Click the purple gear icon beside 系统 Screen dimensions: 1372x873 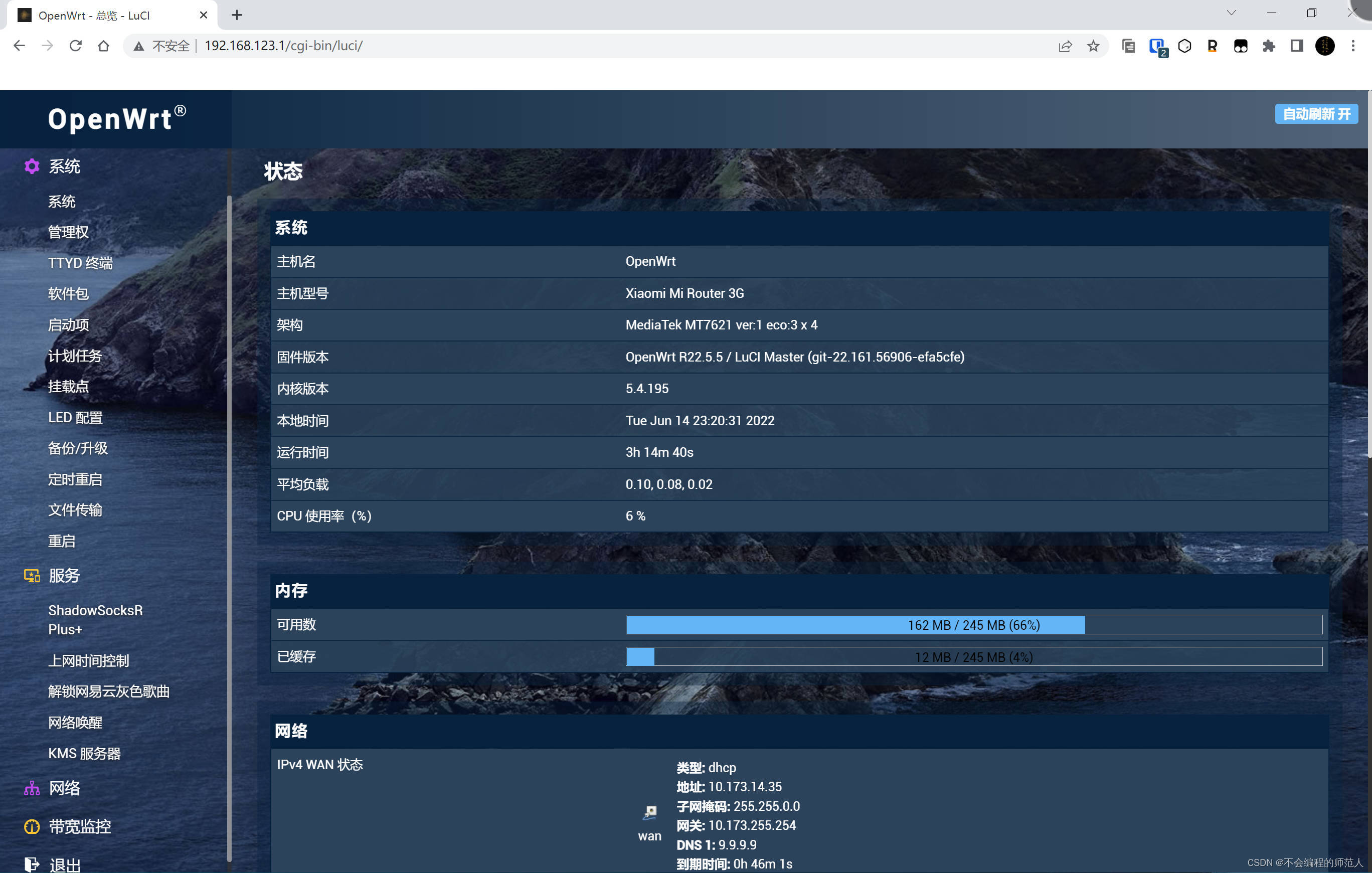point(32,166)
